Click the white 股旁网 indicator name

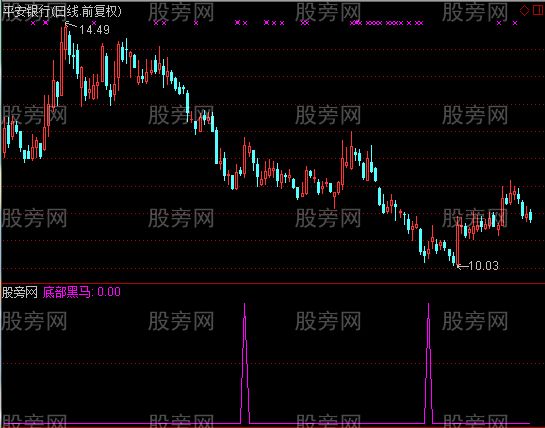pos(19,292)
